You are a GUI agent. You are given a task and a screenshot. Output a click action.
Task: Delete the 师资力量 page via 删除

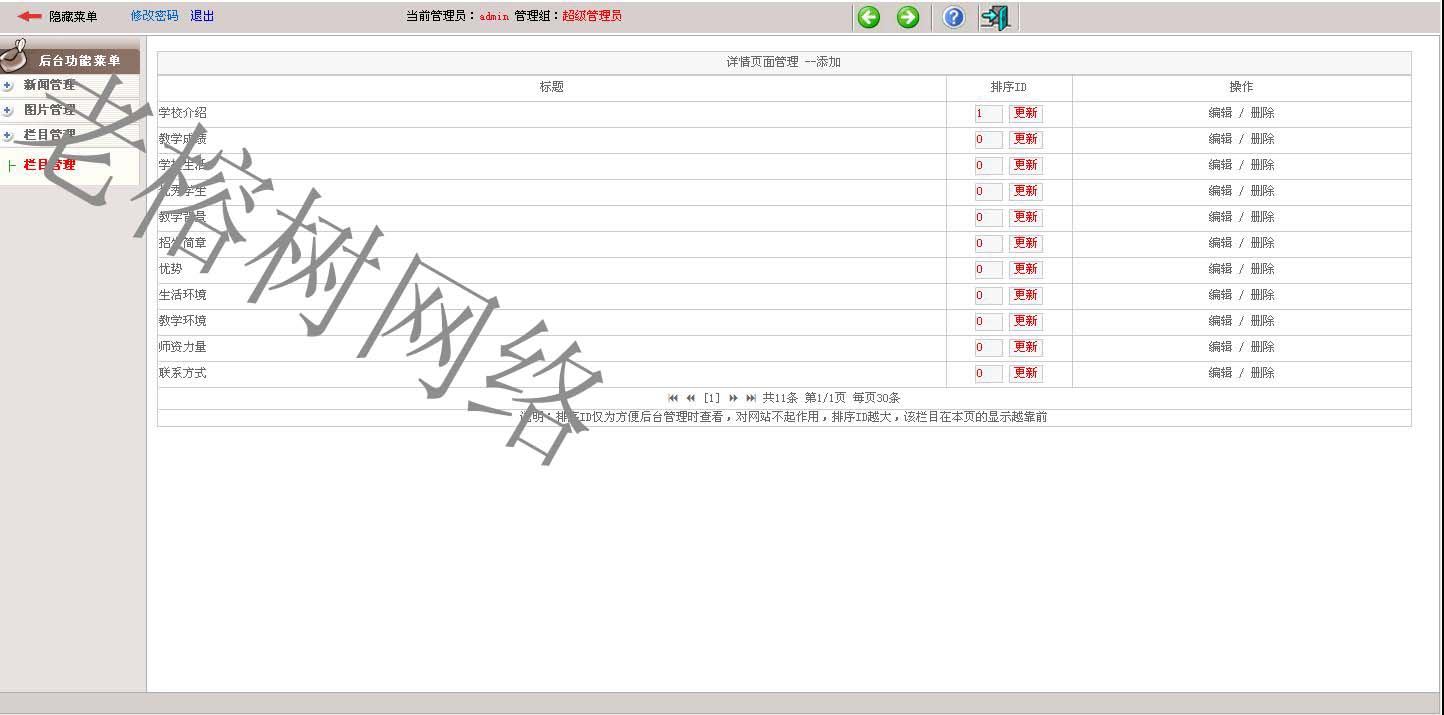[x=1262, y=347]
